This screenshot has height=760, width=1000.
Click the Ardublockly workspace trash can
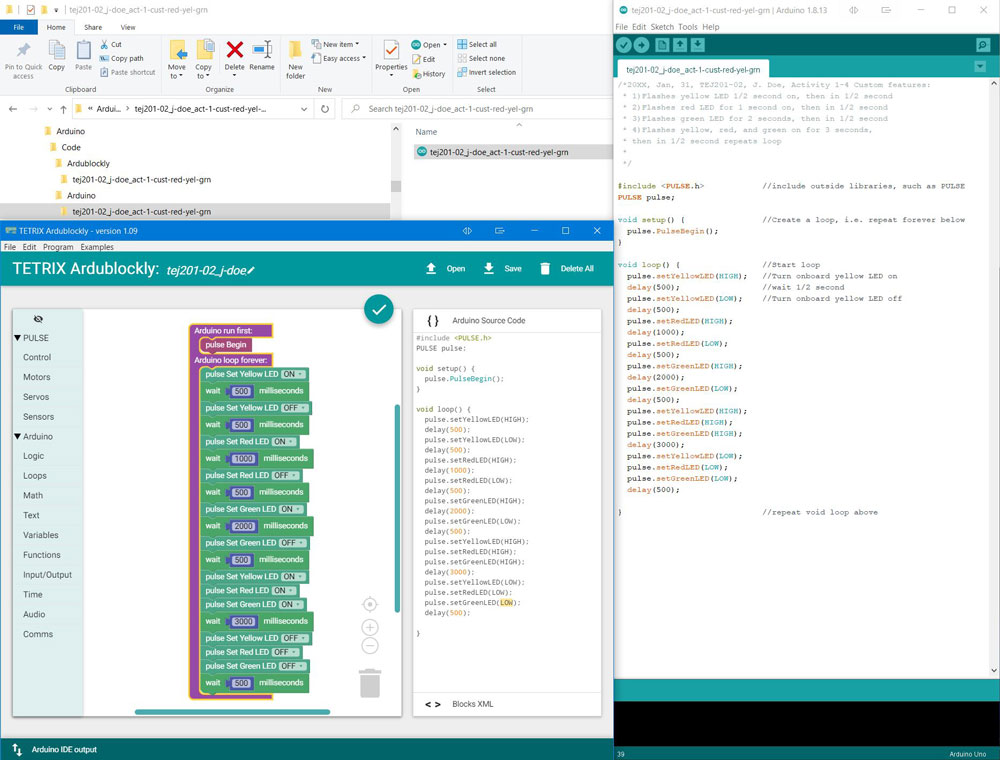(370, 683)
